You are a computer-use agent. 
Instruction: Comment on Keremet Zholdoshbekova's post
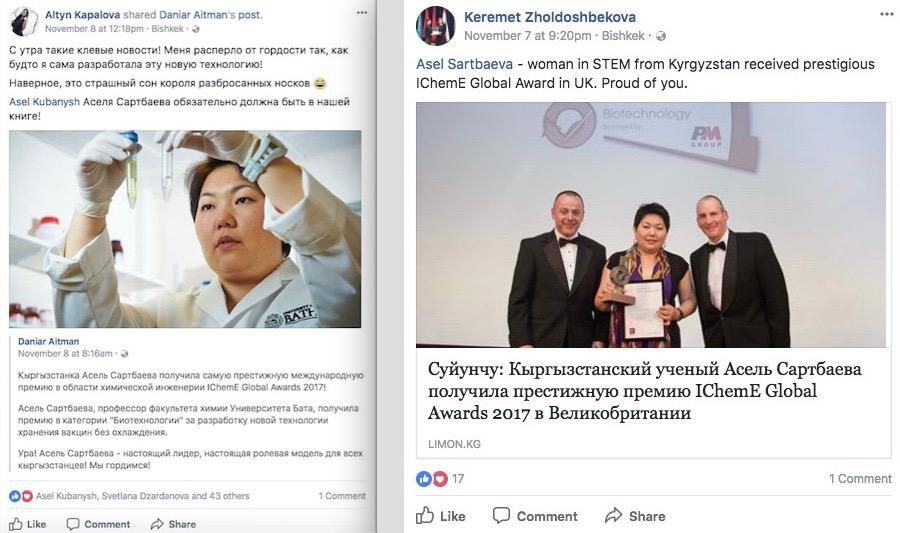tap(535, 516)
